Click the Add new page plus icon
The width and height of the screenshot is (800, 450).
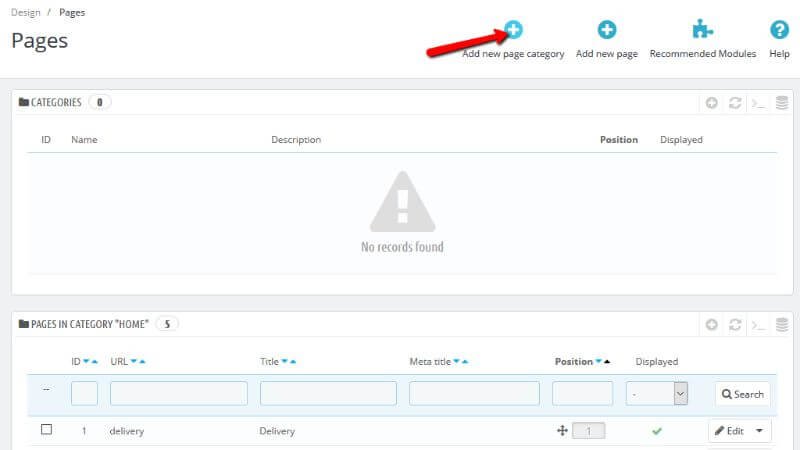[607, 30]
